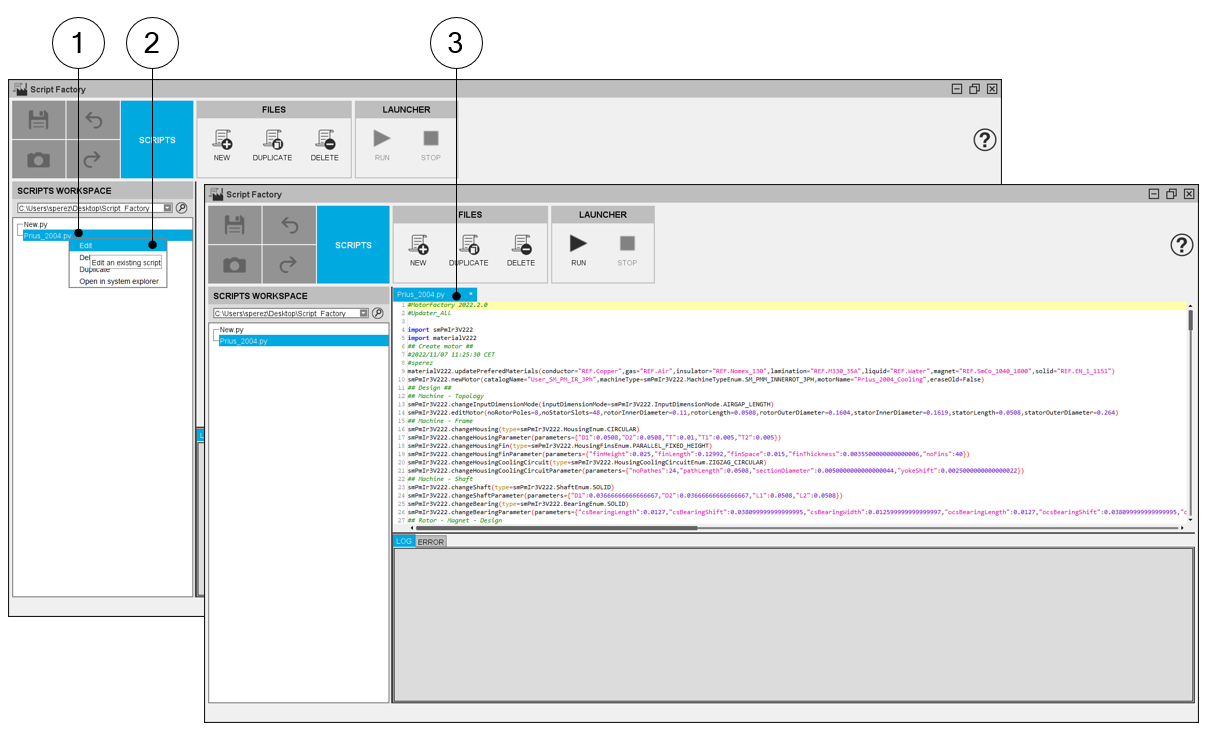Viewport: 1221px width, 729px height.
Task: Click the workspace folder search icon in front window
Action: coord(378,313)
